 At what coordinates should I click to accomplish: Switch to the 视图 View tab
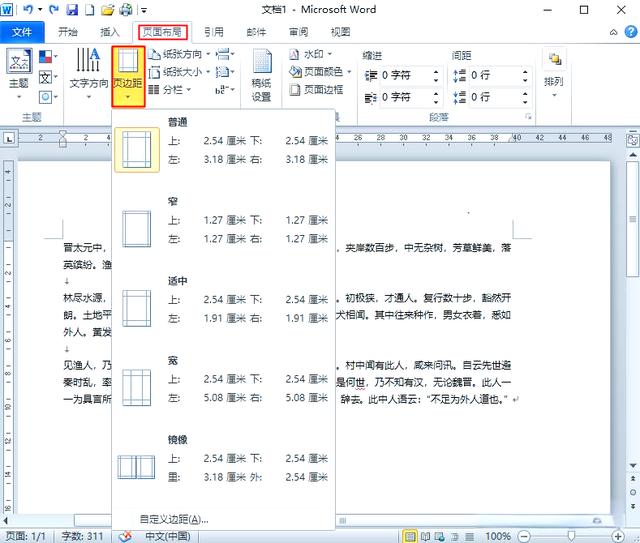click(x=340, y=32)
